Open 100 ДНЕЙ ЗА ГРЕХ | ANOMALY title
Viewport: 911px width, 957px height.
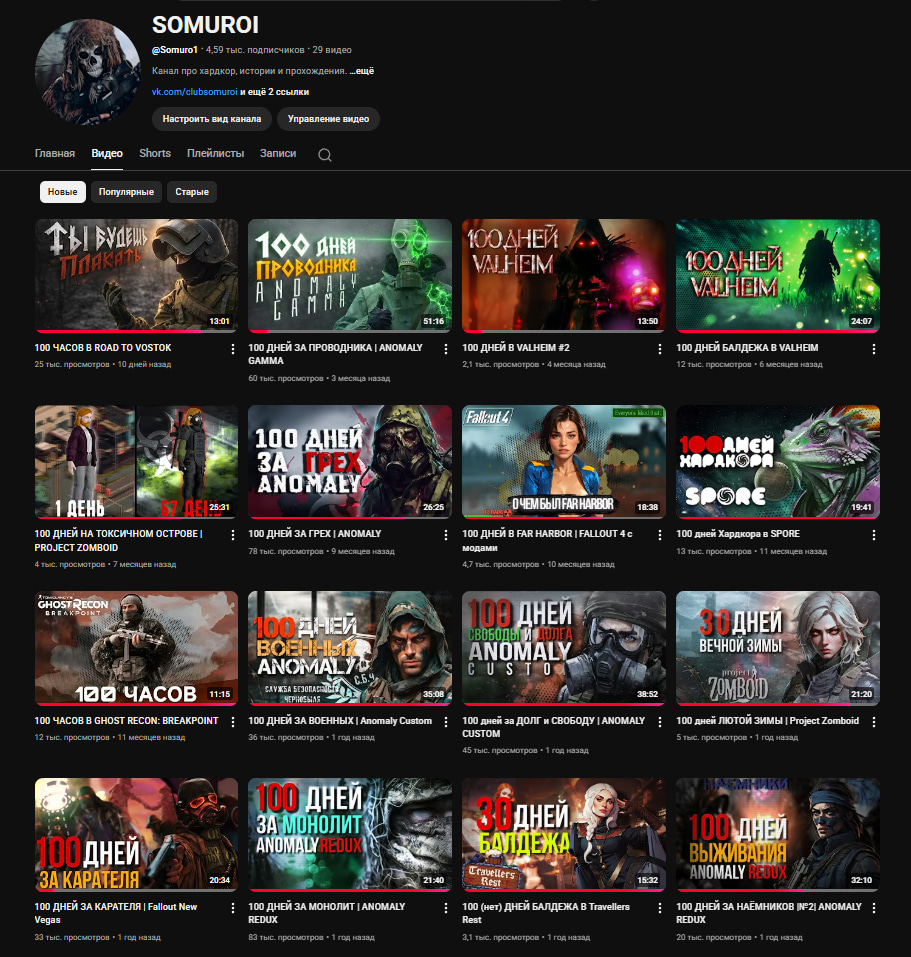tap(315, 533)
